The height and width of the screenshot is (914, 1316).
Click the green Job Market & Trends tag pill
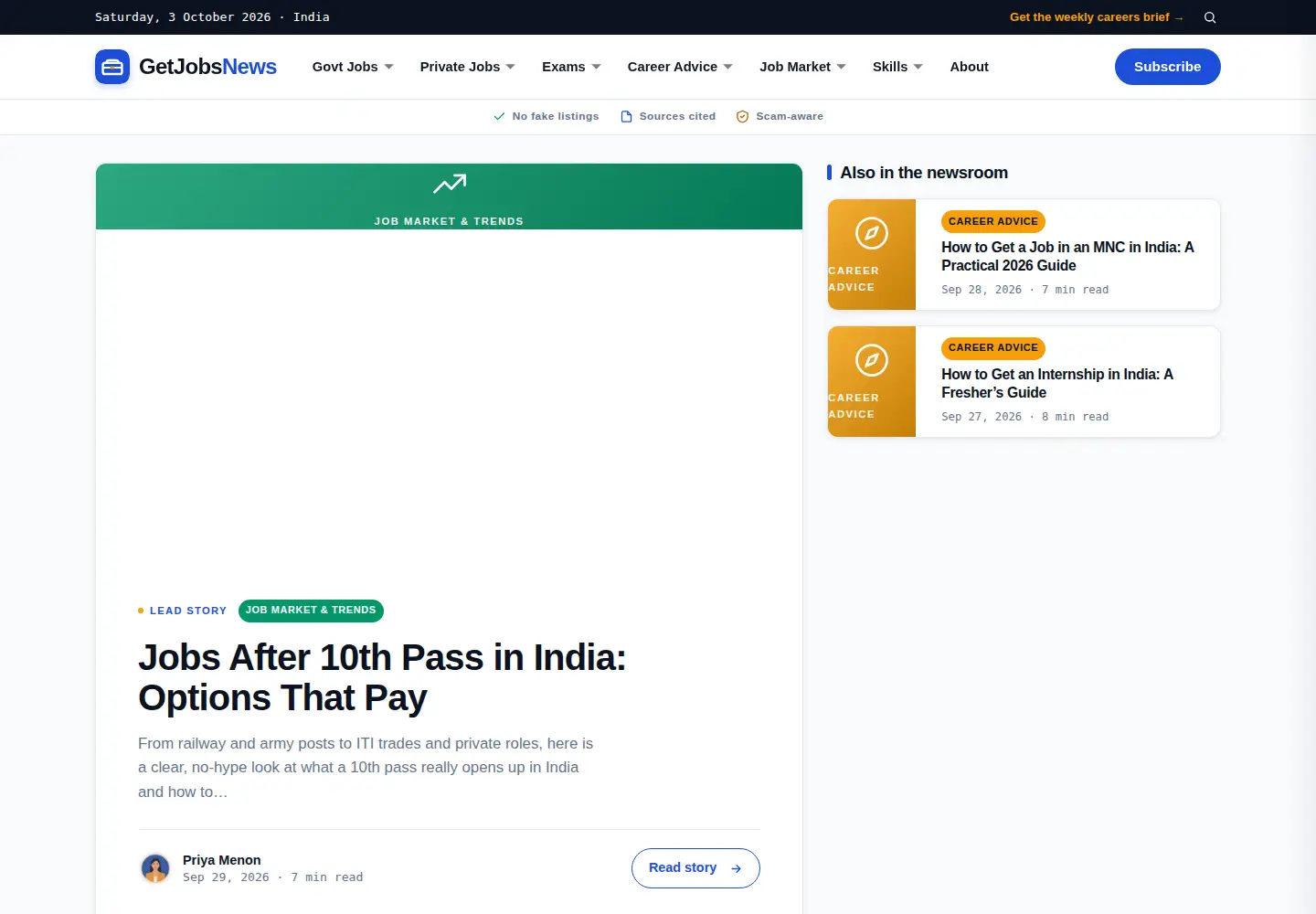[311, 611]
